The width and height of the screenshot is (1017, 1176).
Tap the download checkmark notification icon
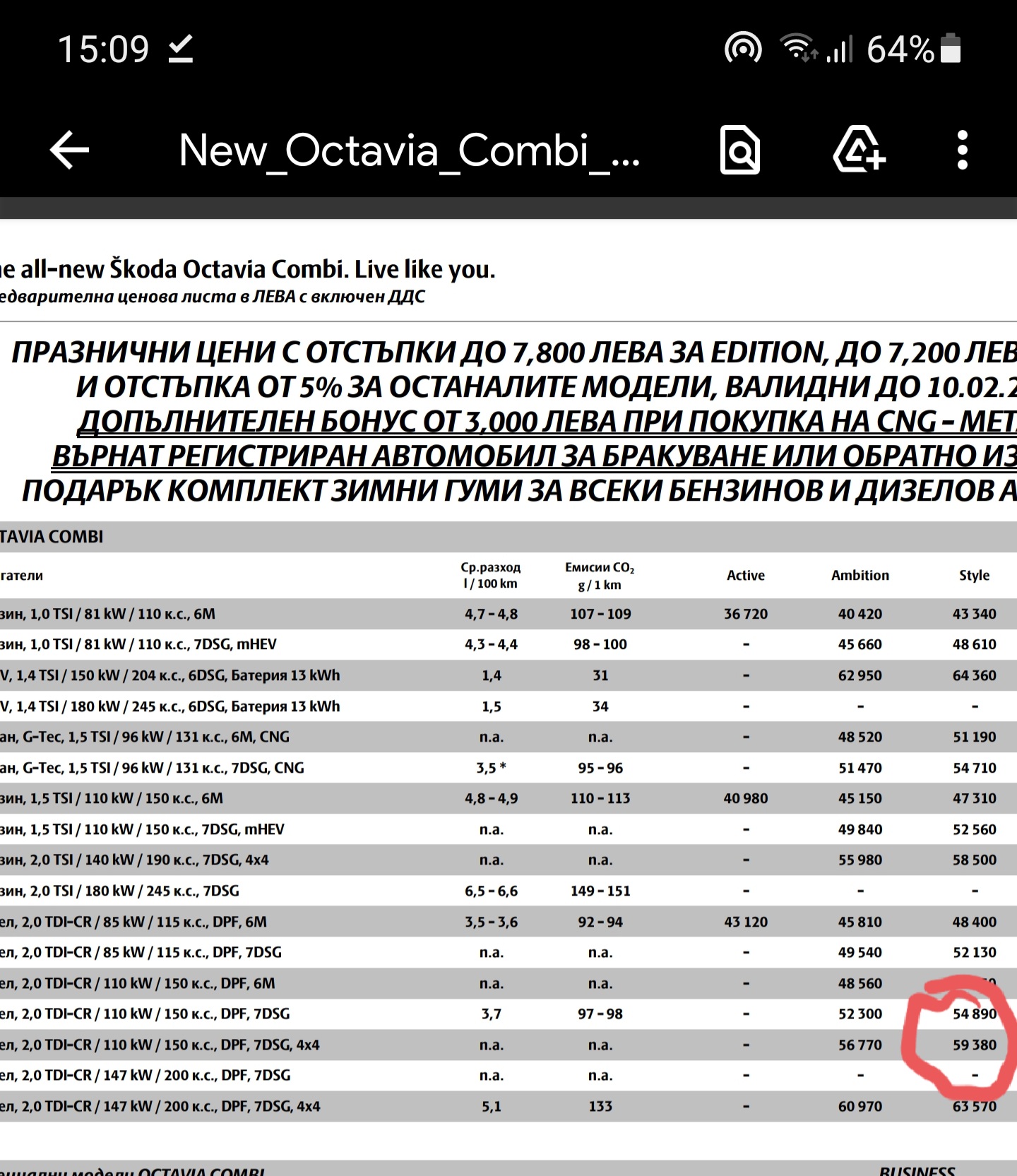(181, 49)
